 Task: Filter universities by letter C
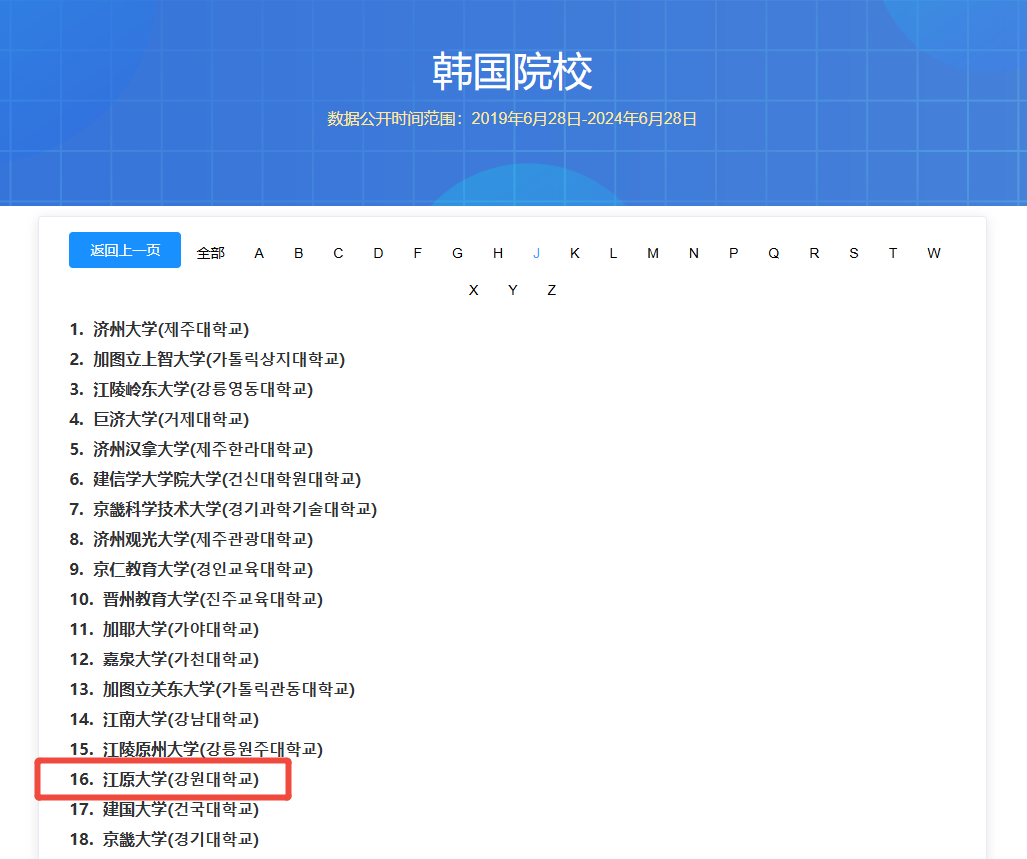click(x=338, y=253)
